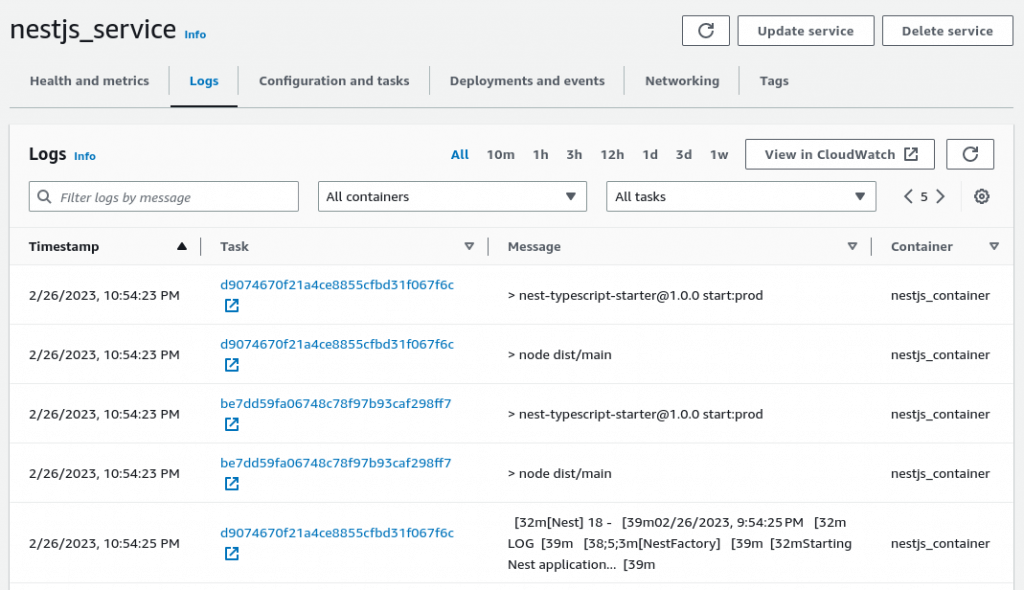Image resolution: width=1024 pixels, height=590 pixels.
Task: Select the 1d log time range
Action: coord(649,154)
